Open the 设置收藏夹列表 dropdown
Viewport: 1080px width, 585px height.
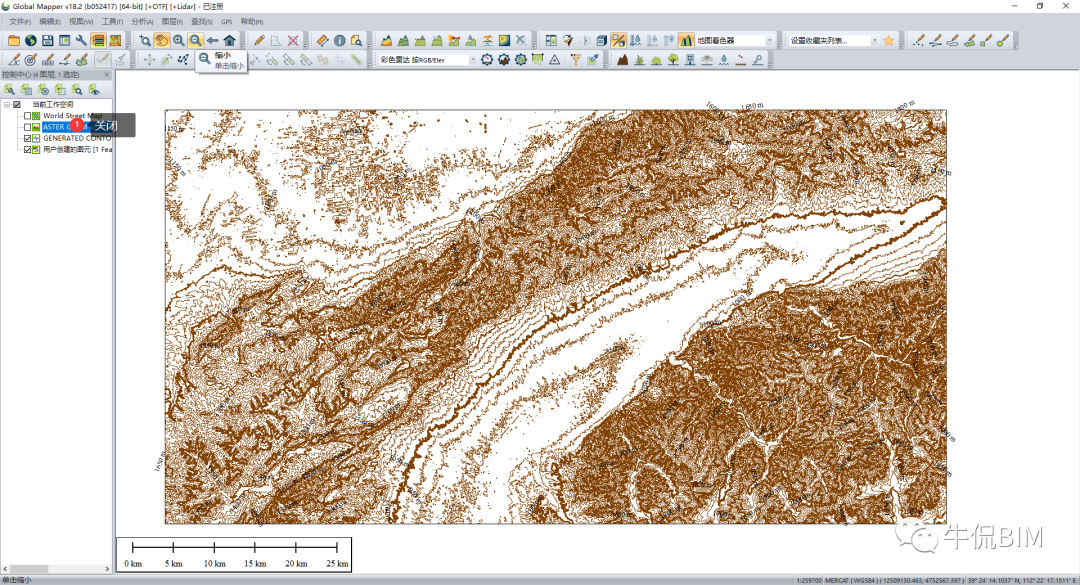[x=874, y=40]
